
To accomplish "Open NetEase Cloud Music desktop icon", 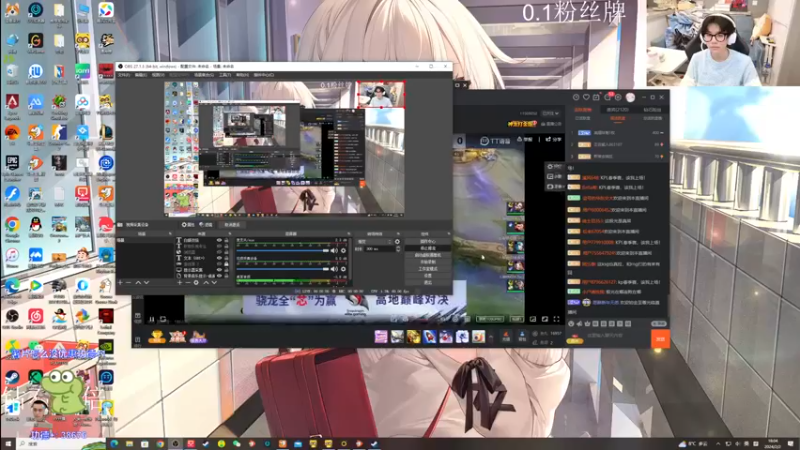I will tap(36, 319).
